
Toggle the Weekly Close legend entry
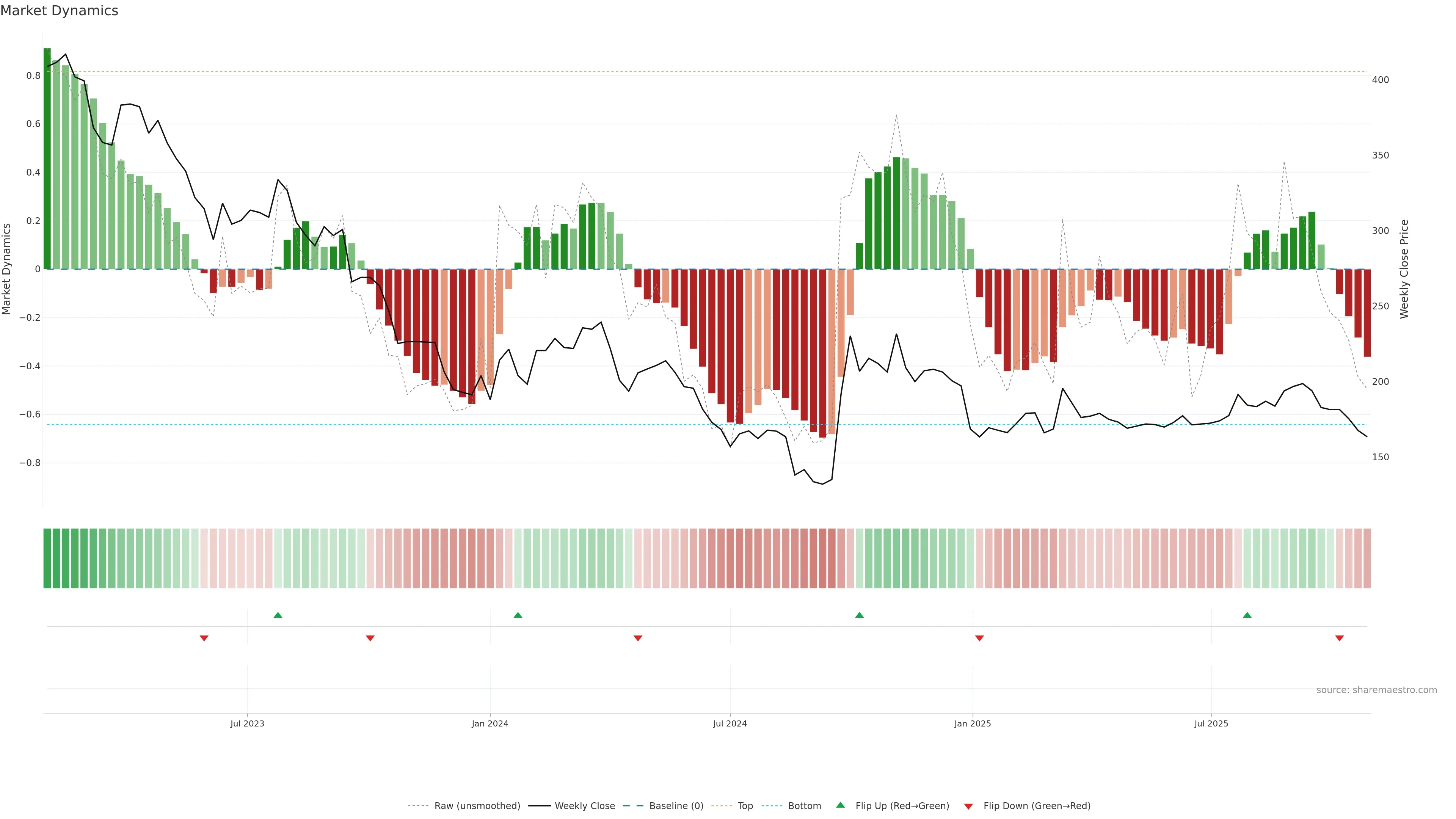tap(584, 806)
